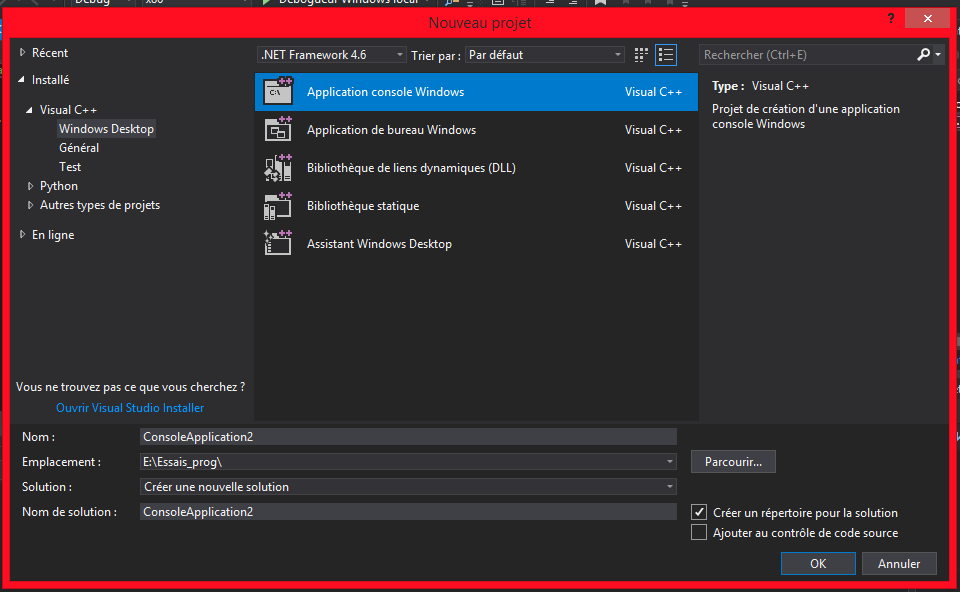
Task: Click the bookmark icon in background Visual Studio toolbar
Action: (x=600, y=2)
